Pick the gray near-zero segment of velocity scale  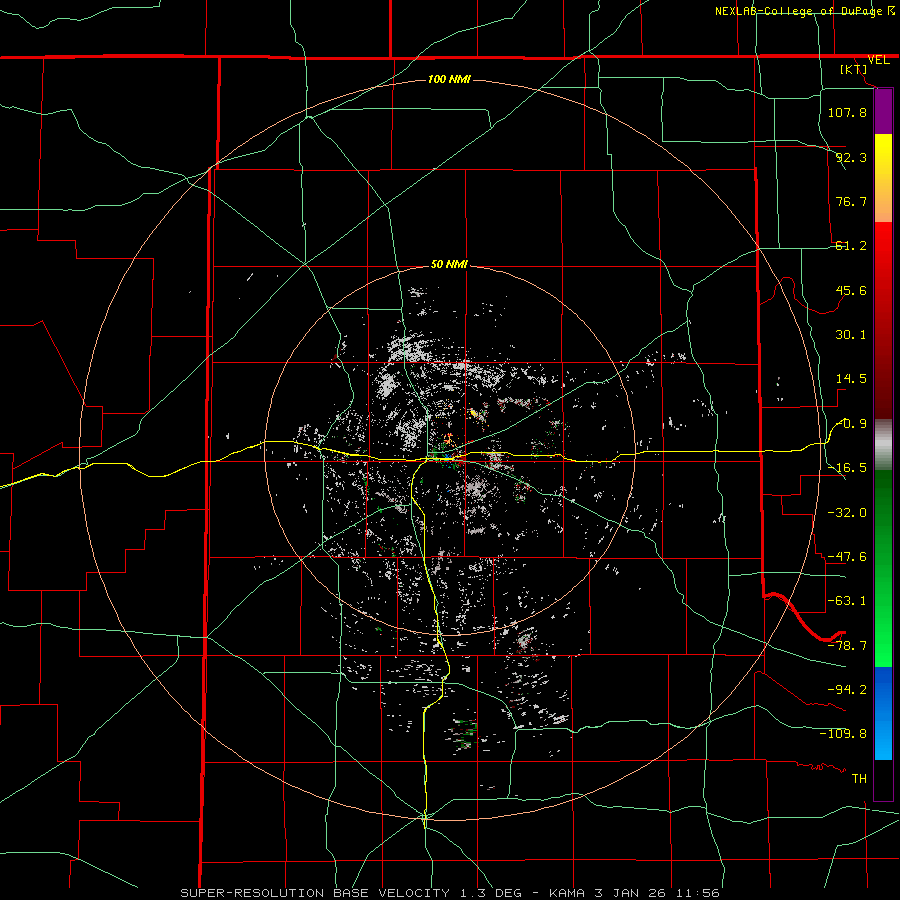(x=883, y=445)
